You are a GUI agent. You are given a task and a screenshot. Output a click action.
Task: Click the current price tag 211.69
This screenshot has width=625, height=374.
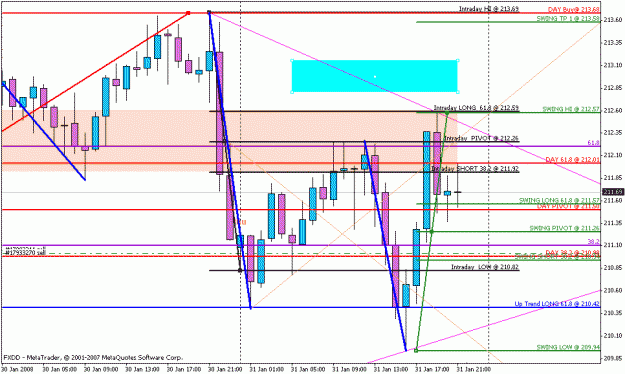tap(613, 192)
